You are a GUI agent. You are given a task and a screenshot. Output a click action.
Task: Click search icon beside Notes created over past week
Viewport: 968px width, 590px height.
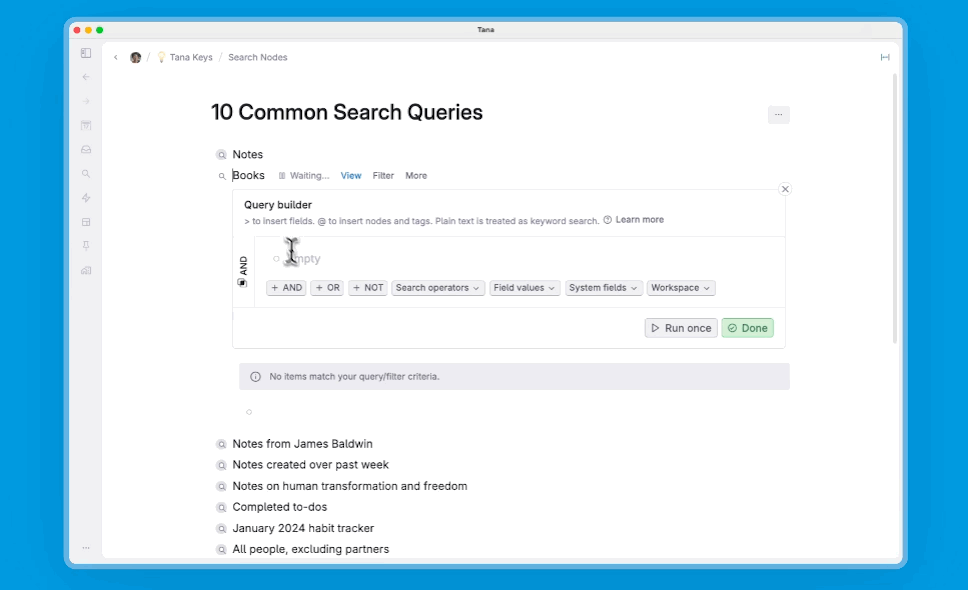tap(222, 465)
